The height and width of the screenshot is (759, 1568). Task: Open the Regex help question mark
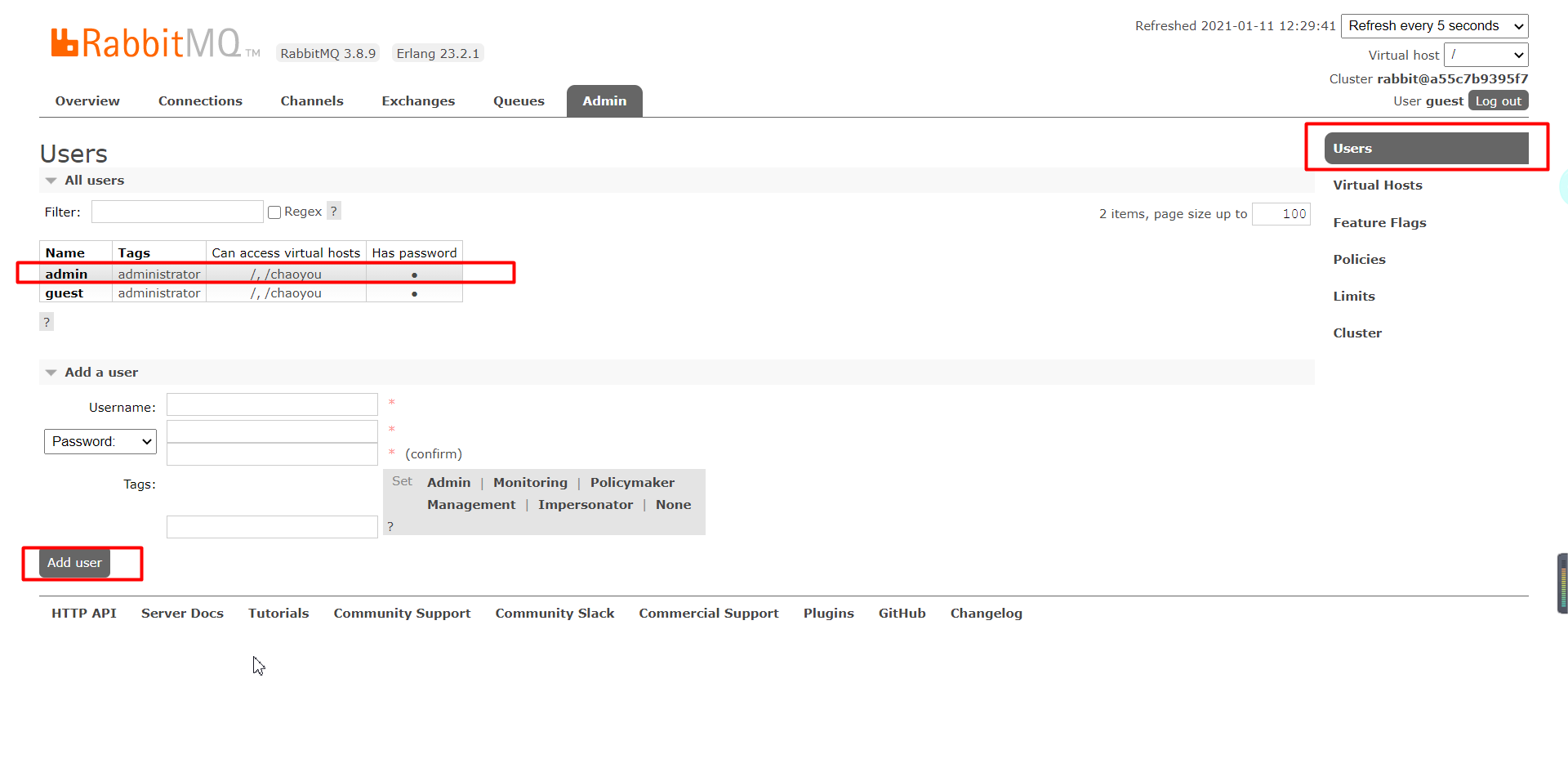(x=333, y=211)
